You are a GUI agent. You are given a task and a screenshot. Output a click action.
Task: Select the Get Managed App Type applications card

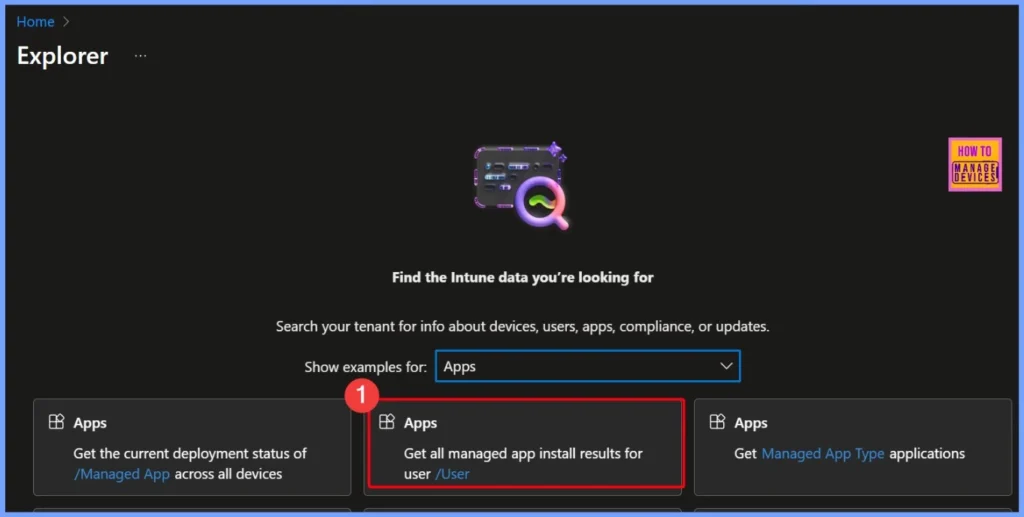pyautogui.click(x=852, y=447)
